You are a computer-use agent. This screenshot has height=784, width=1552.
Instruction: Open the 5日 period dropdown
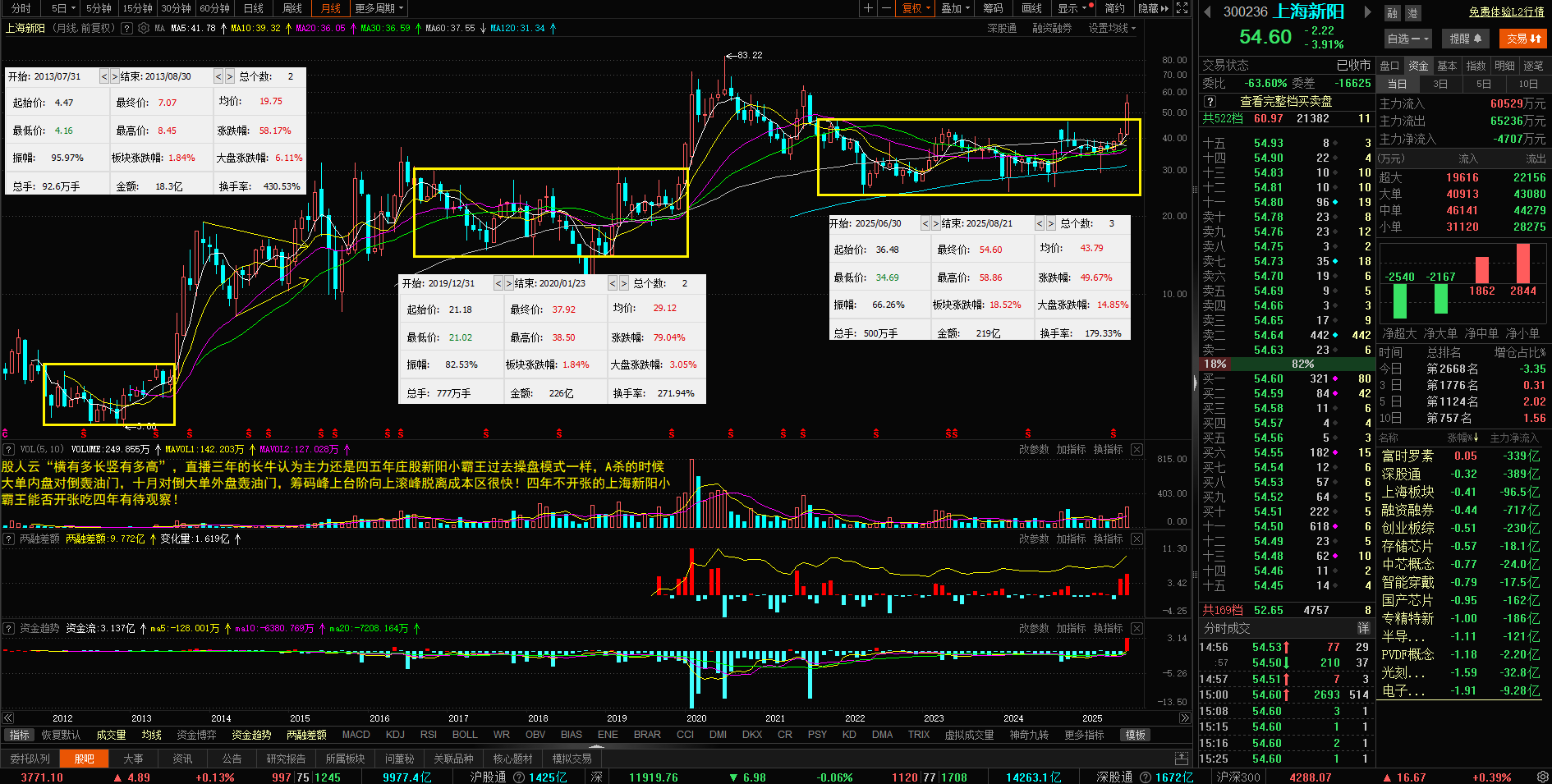[x=62, y=8]
